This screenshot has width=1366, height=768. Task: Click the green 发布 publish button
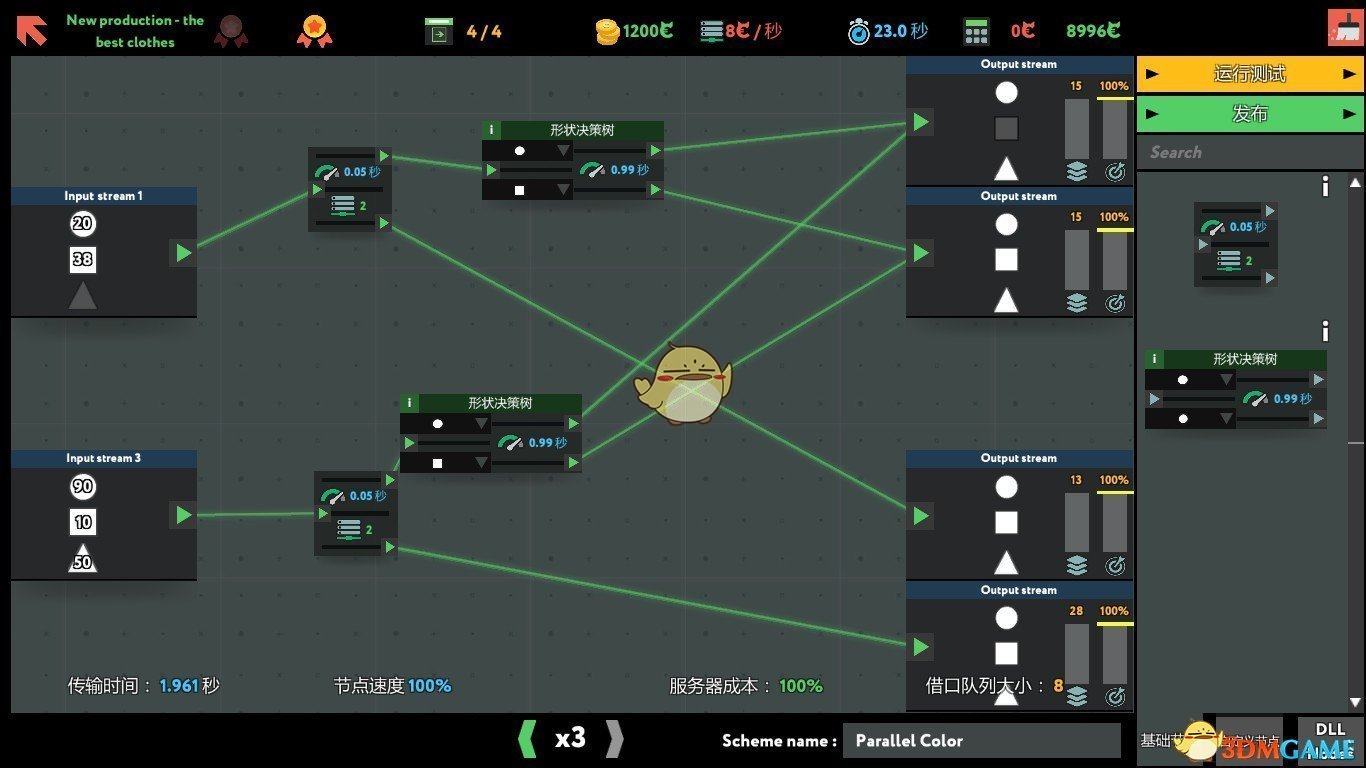[1250, 114]
